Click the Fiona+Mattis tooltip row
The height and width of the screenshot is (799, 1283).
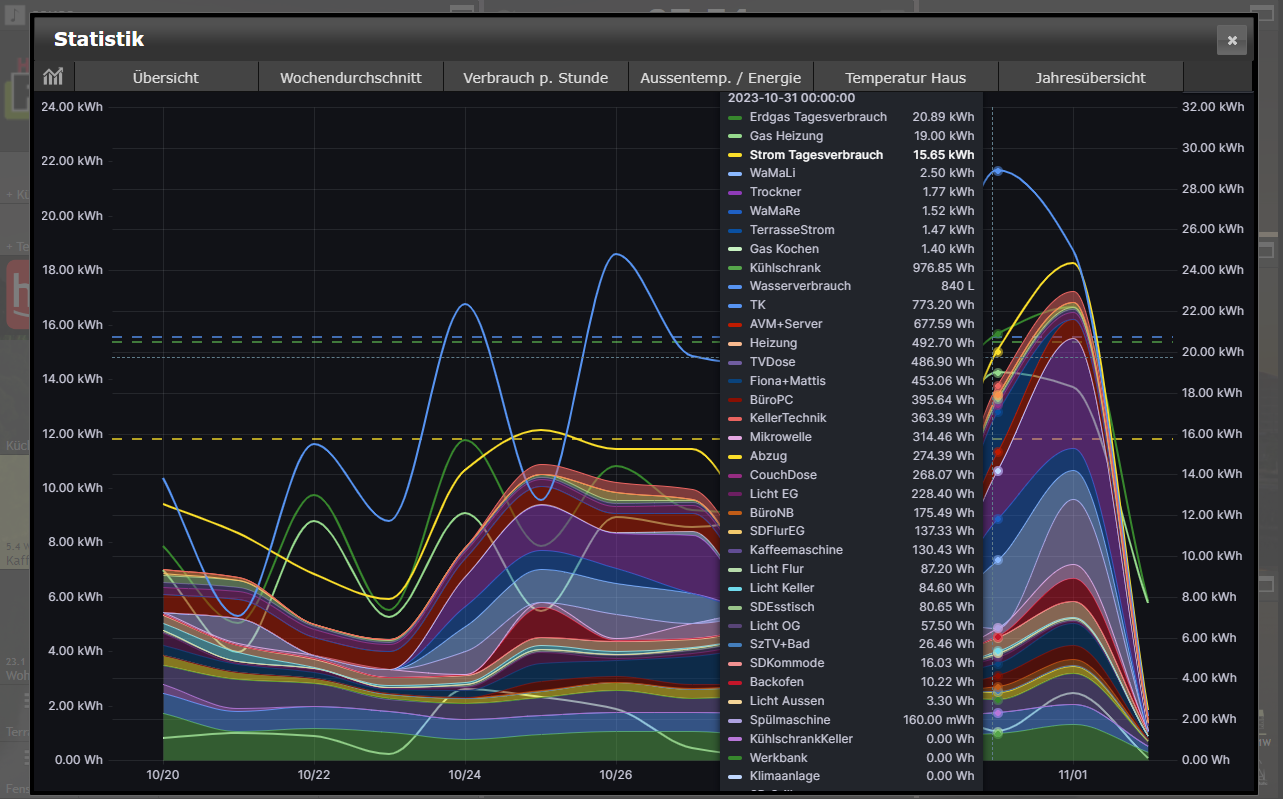tap(851, 381)
